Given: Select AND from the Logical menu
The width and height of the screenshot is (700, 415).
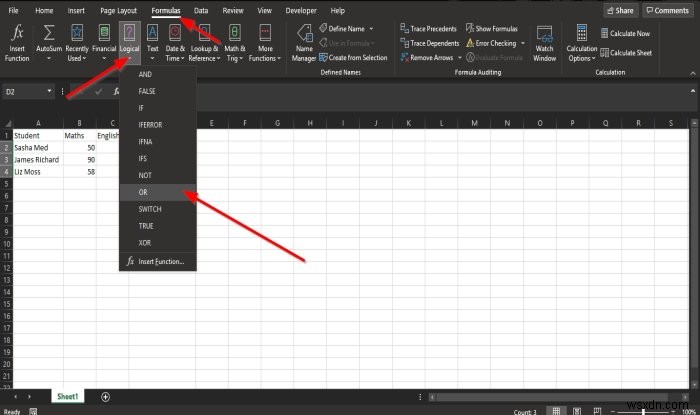Looking at the screenshot, I should pyautogui.click(x=158, y=74).
